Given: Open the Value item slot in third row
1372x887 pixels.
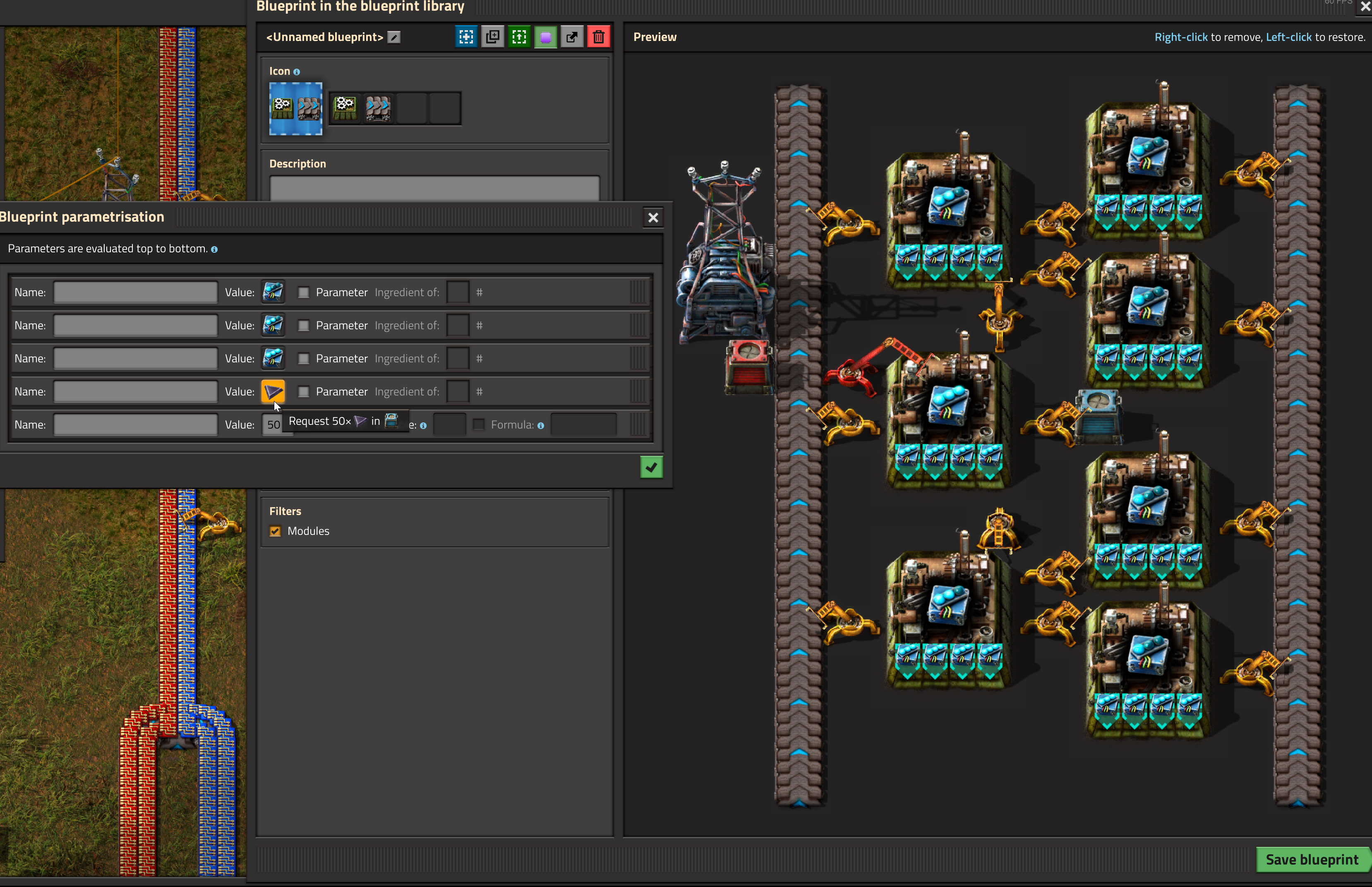Looking at the screenshot, I should 273,358.
